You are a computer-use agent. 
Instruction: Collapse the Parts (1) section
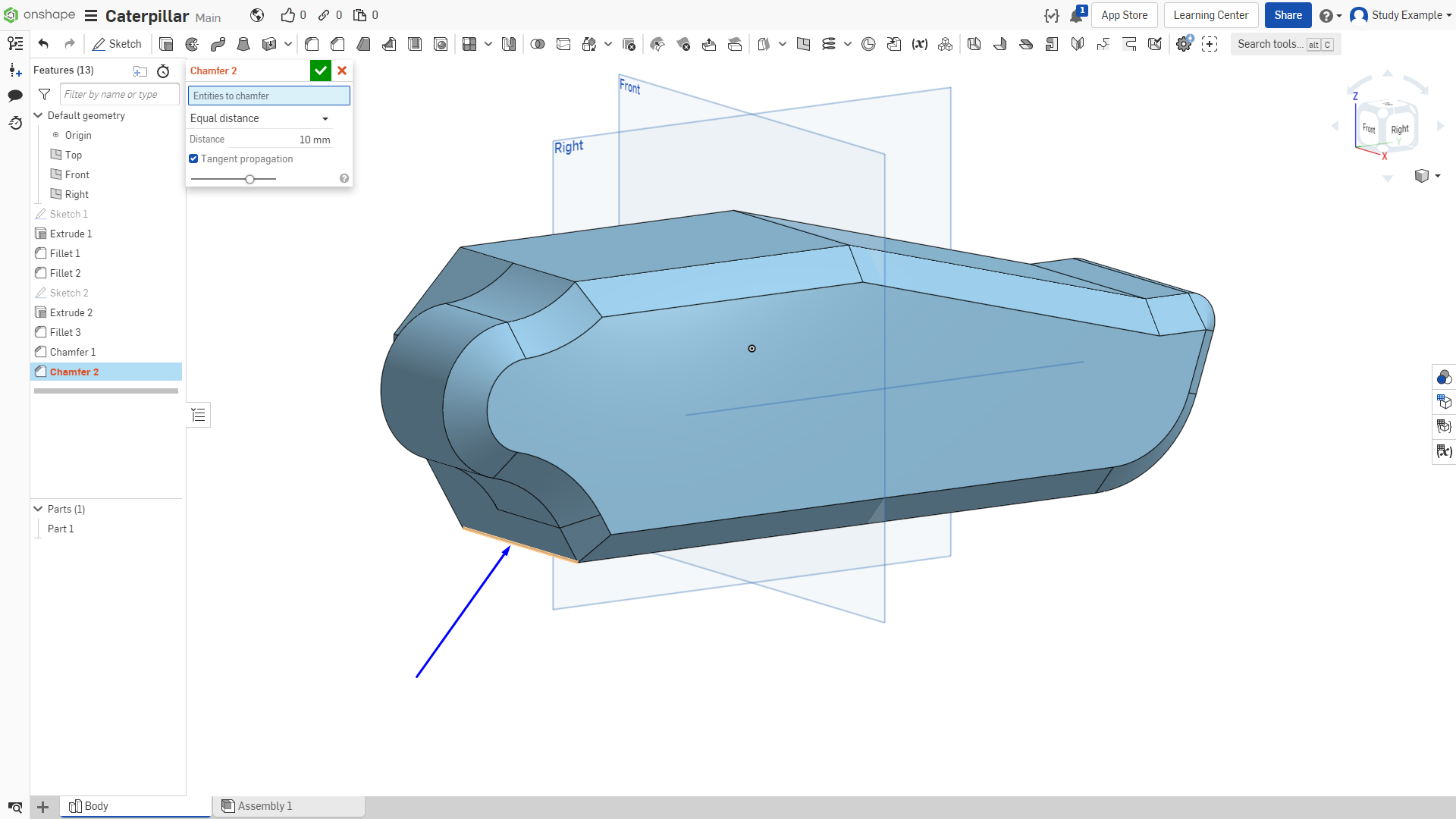coord(38,509)
